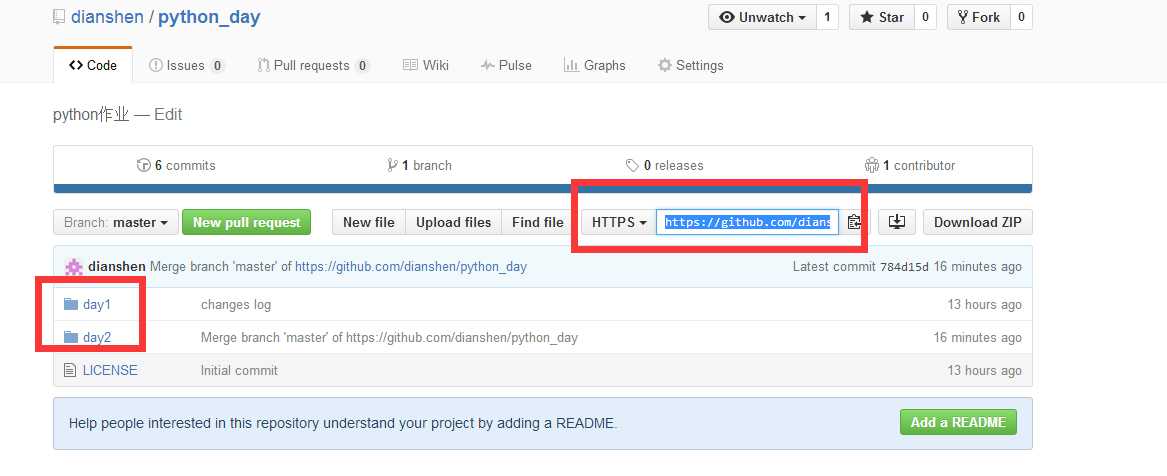Open the day2 folder
Screen dimensions: 1167x476
97,338
